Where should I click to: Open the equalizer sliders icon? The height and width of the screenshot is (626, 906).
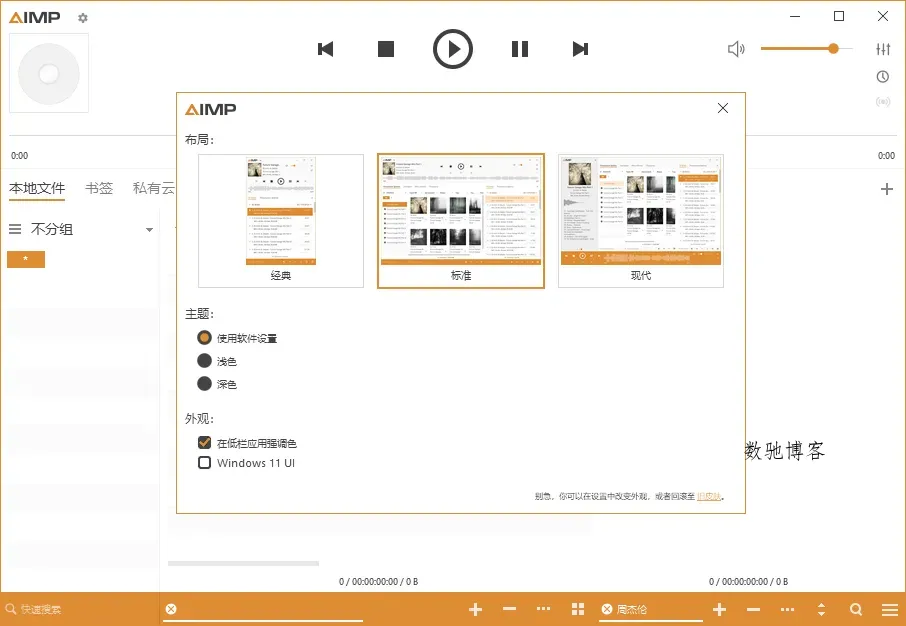[x=883, y=49]
